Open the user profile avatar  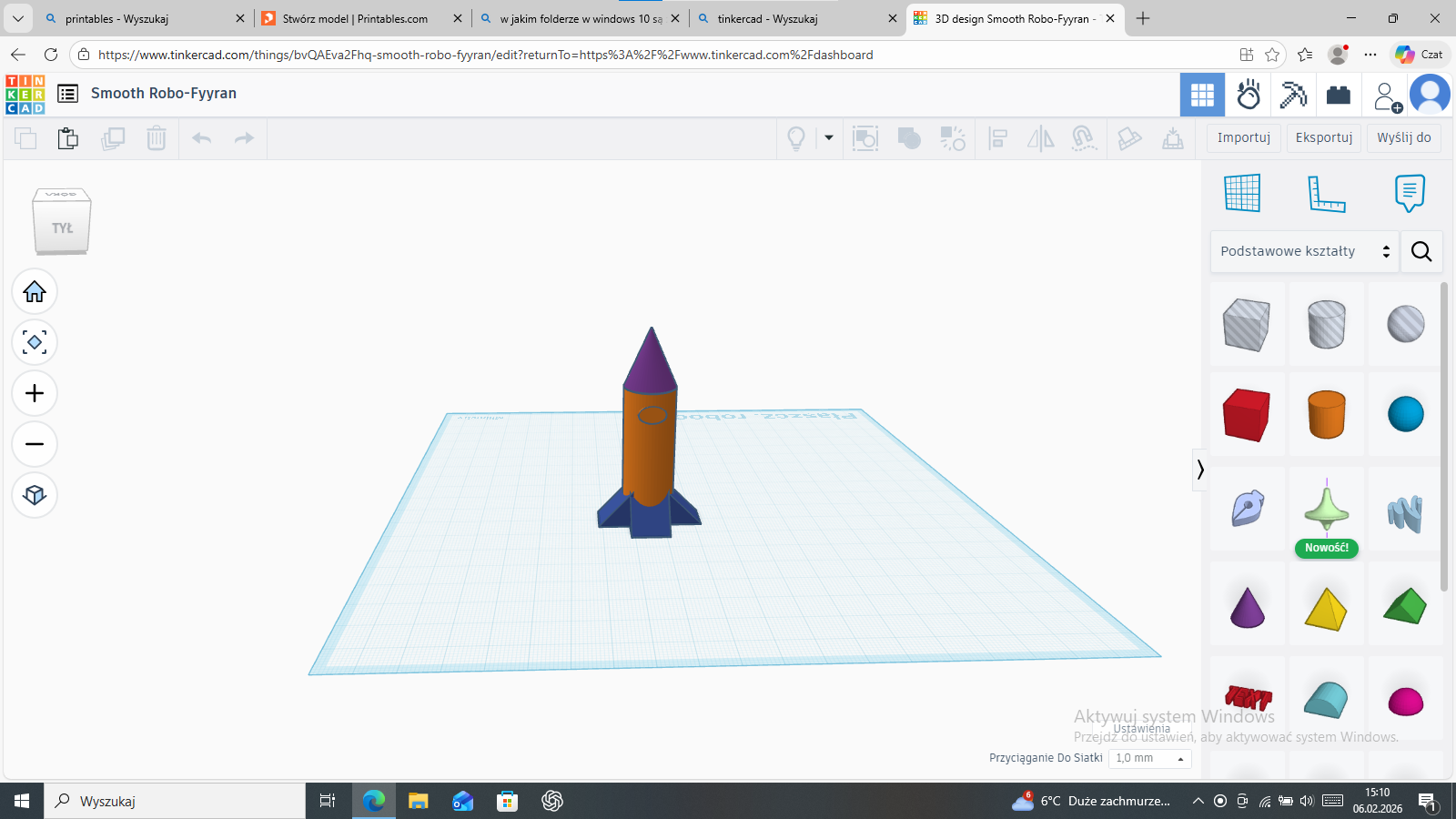1430,95
